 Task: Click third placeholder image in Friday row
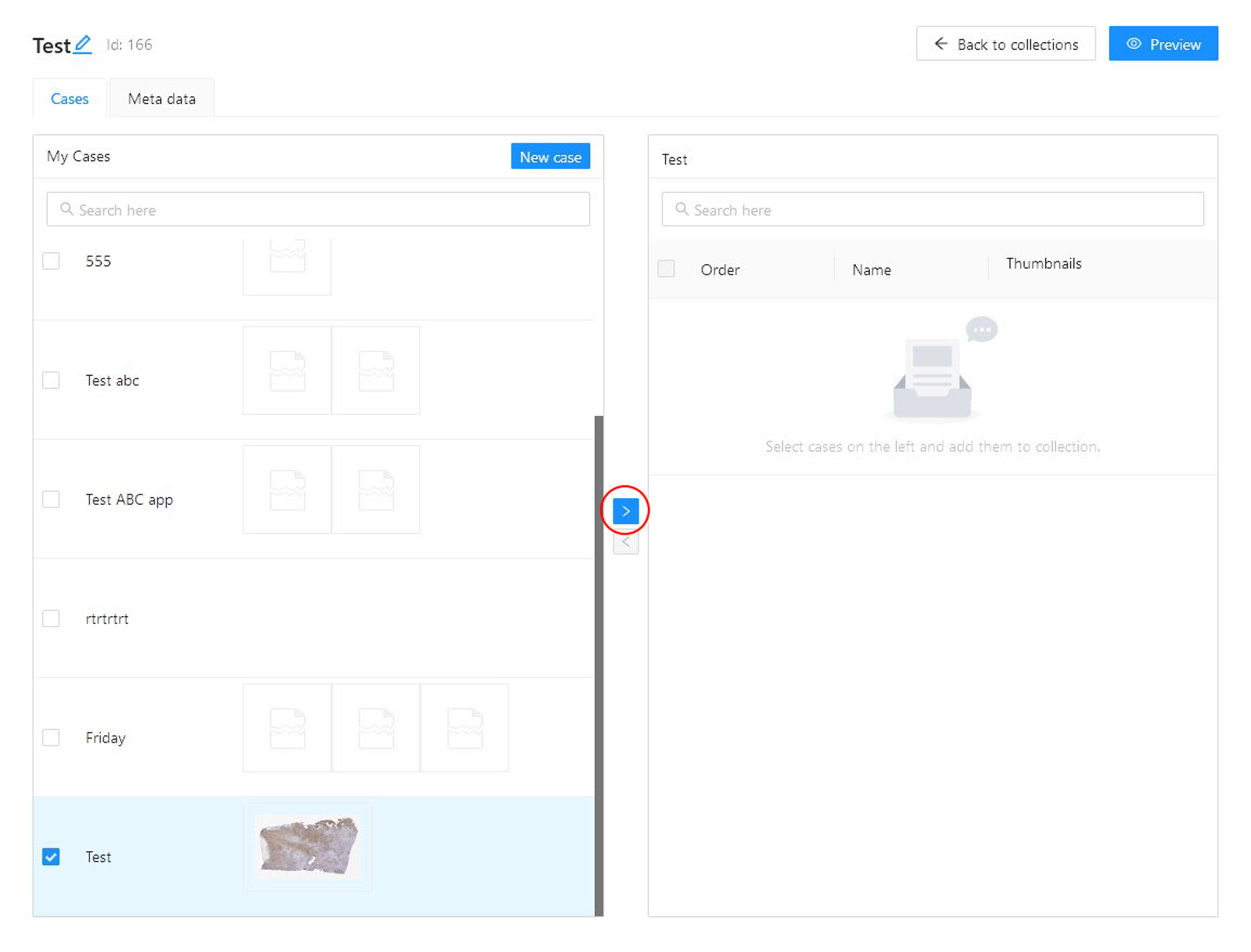[x=464, y=728]
